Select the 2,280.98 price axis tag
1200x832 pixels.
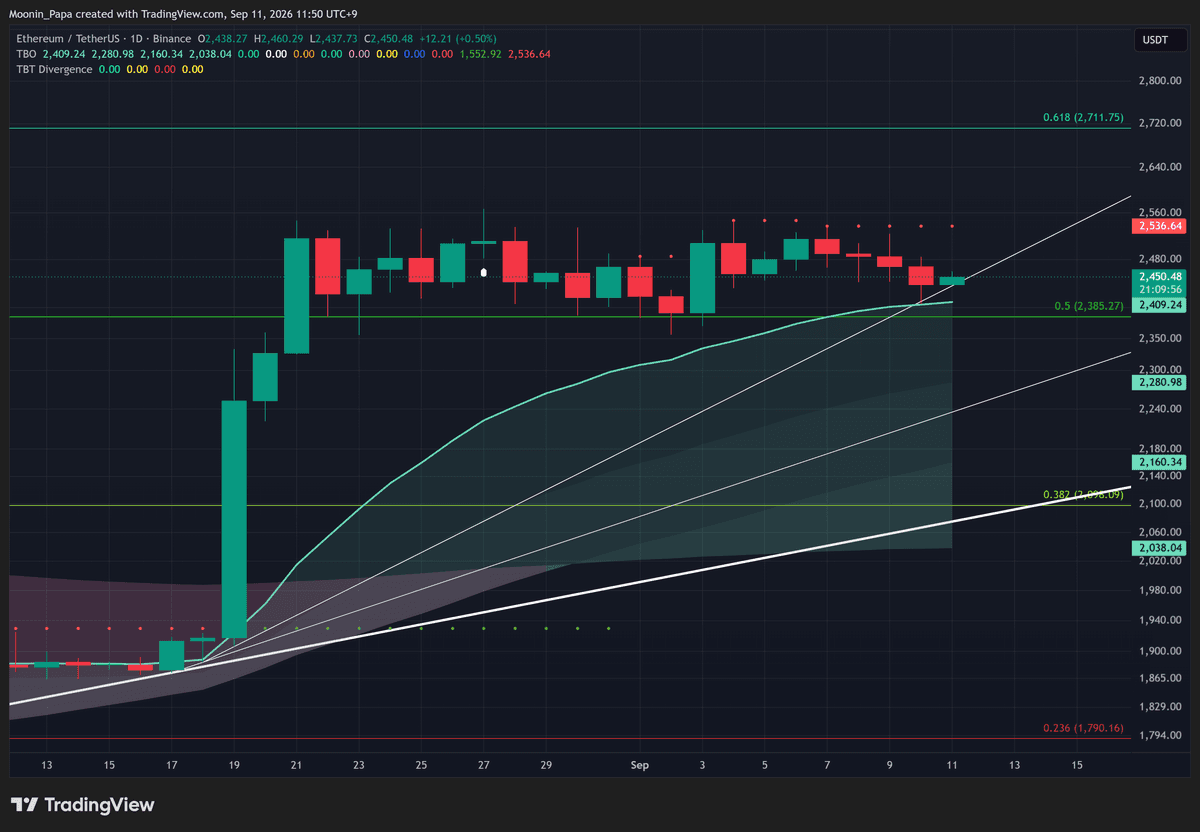pyautogui.click(x=1158, y=383)
